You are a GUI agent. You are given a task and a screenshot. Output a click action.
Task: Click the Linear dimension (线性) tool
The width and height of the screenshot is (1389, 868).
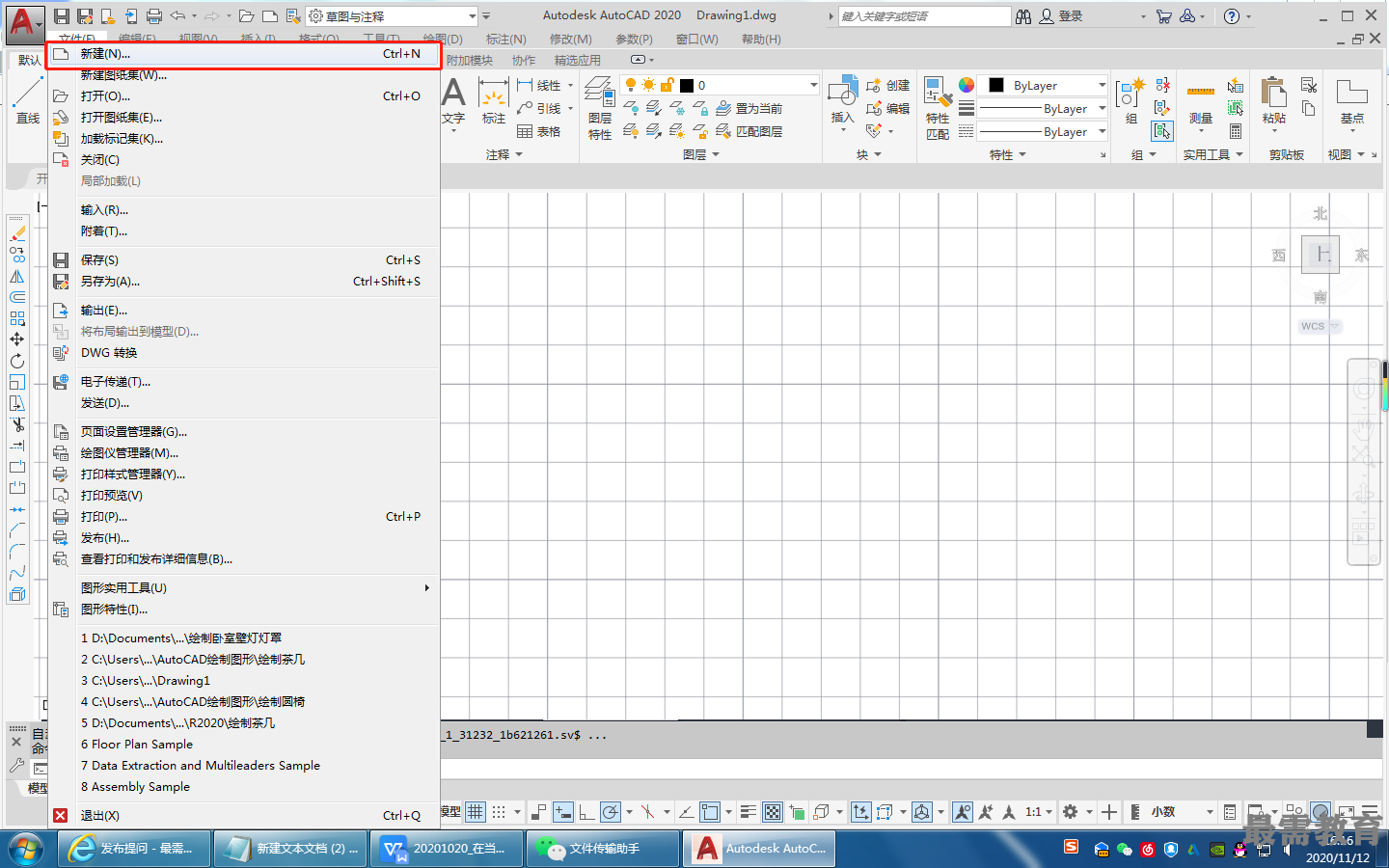pyautogui.click(x=539, y=85)
